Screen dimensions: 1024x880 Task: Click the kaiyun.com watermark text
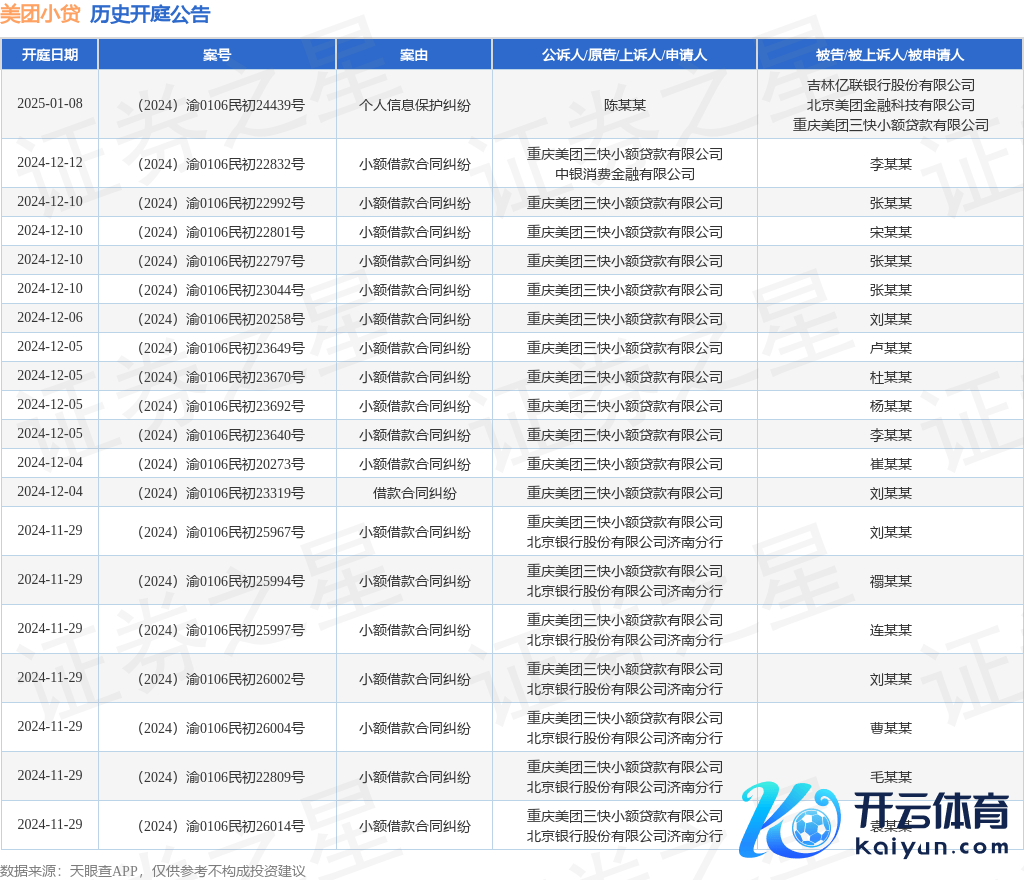pyautogui.click(x=932, y=847)
